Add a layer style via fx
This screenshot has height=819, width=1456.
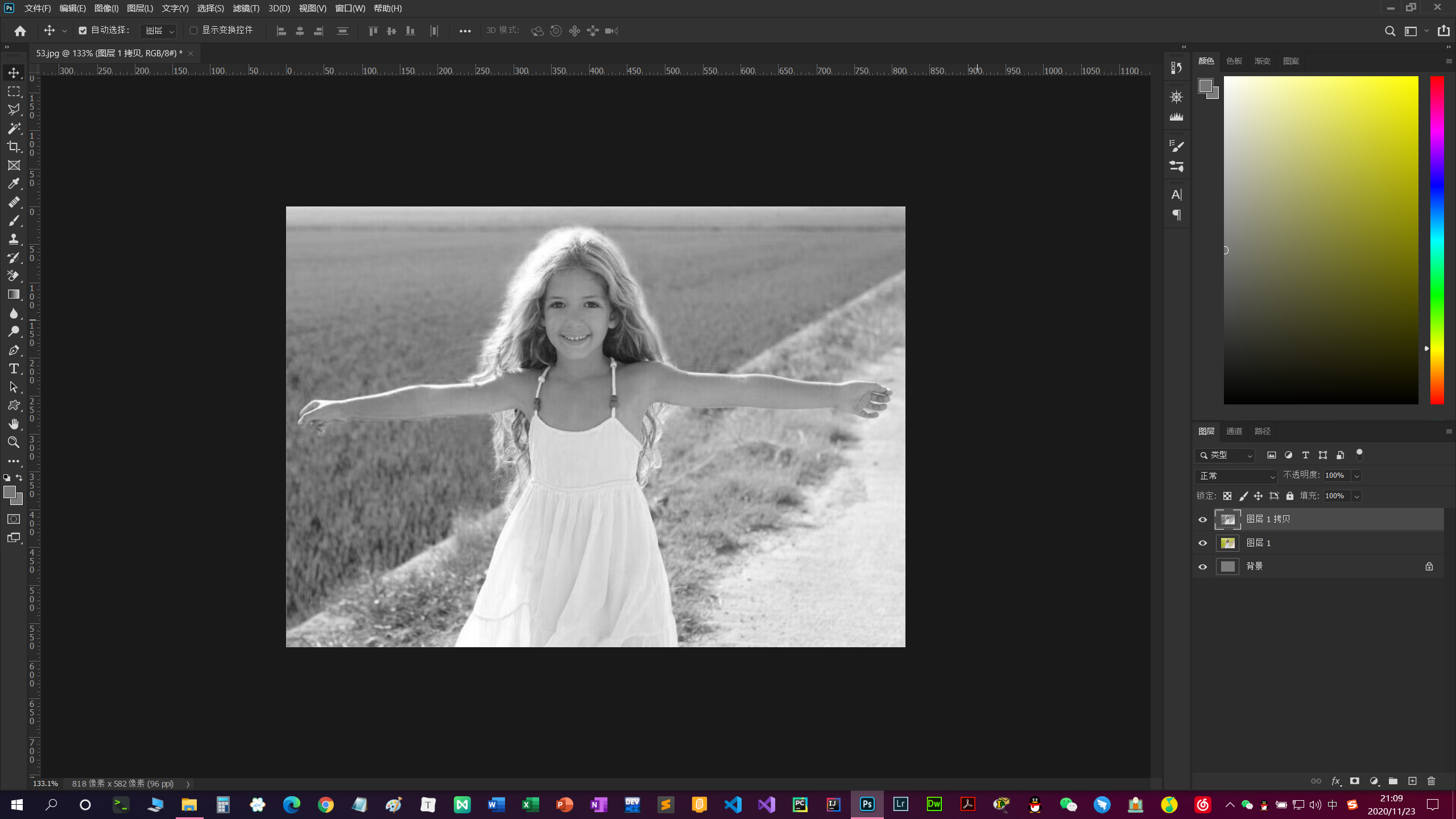pyautogui.click(x=1336, y=781)
